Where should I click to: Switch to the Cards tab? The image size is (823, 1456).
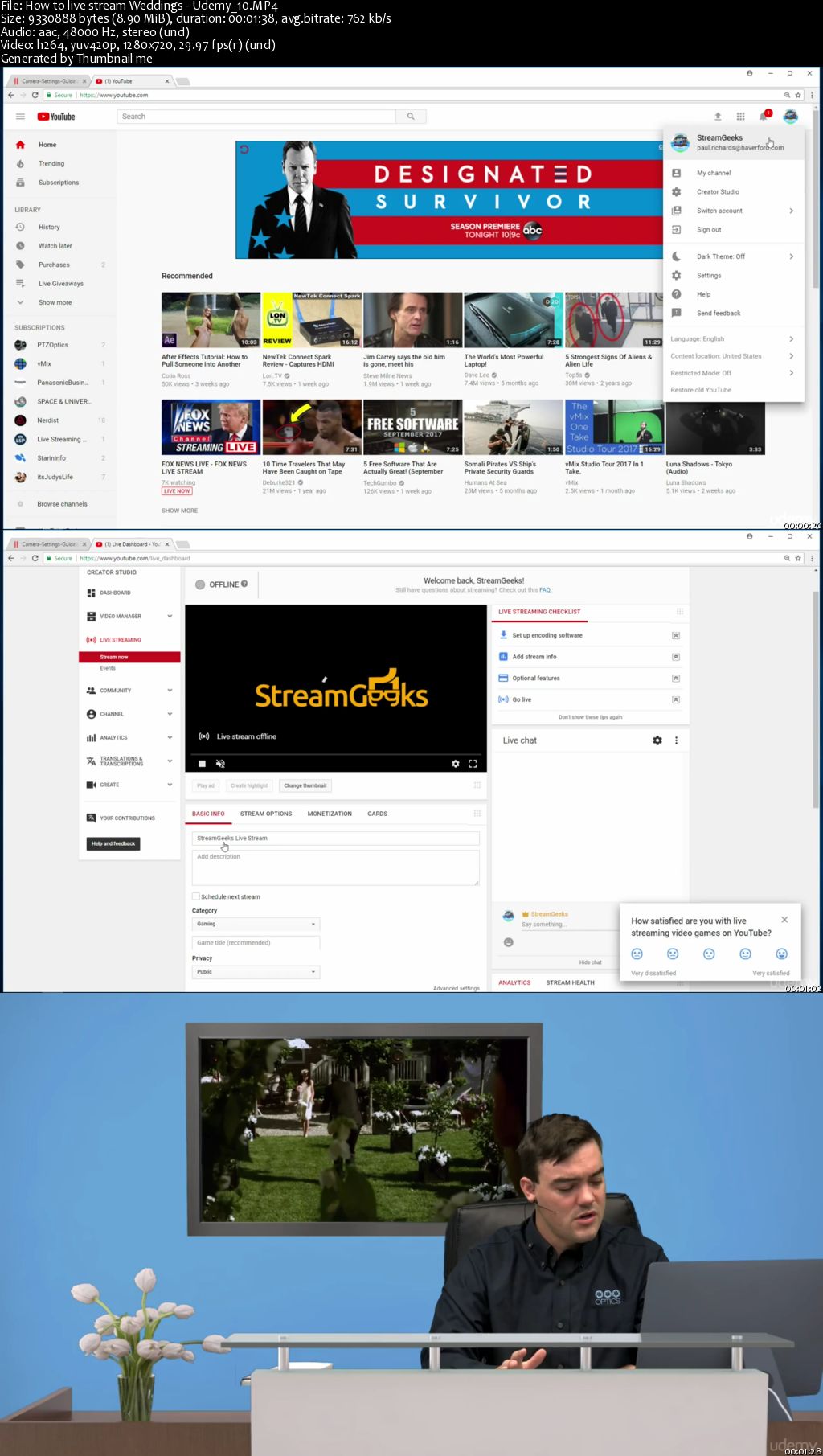(x=378, y=814)
